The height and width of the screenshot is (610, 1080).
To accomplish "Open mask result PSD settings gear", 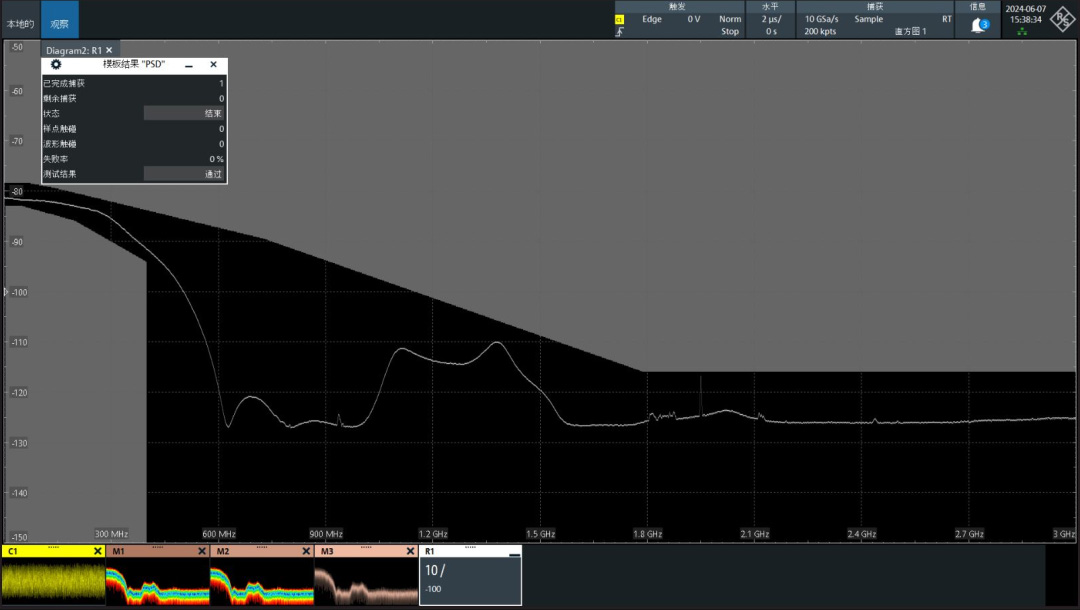I will pyautogui.click(x=56, y=64).
